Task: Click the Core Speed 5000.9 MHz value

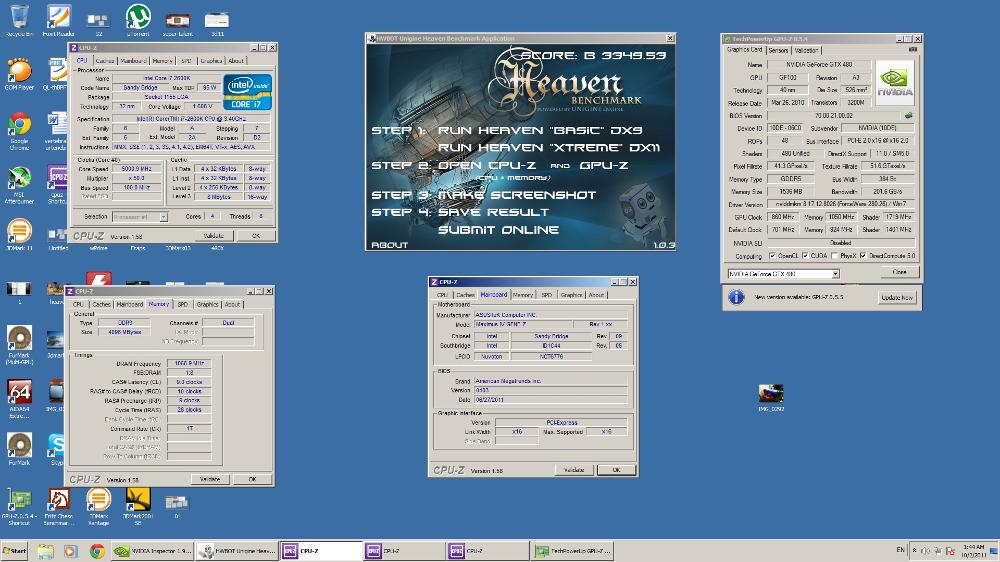Action: pos(136,169)
